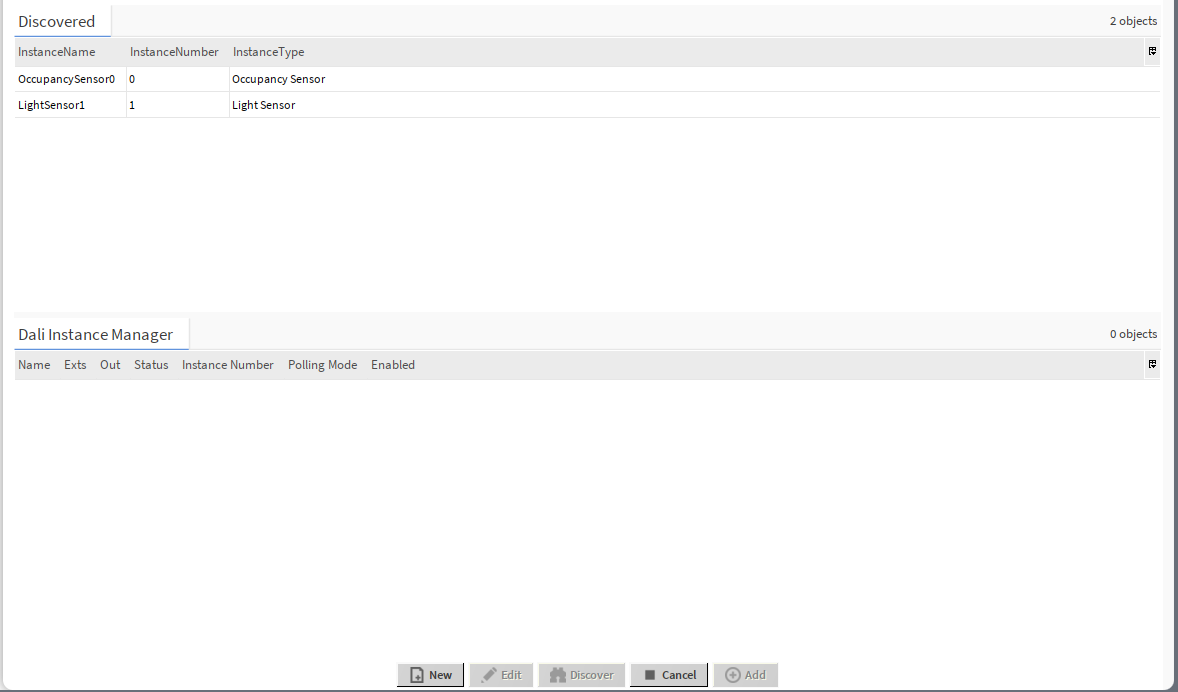Sort by Exts column header
The width and height of the screenshot is (1178, 692).
coord(75,365)
